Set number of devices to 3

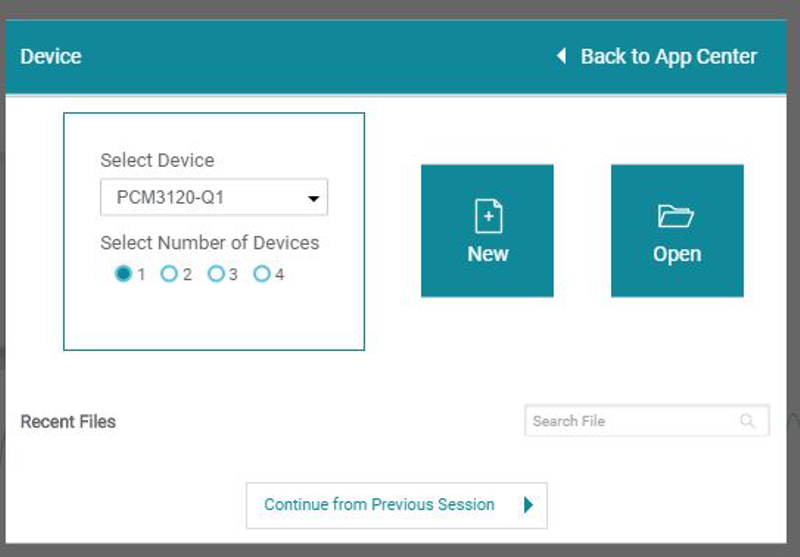[x=215, y=274]
